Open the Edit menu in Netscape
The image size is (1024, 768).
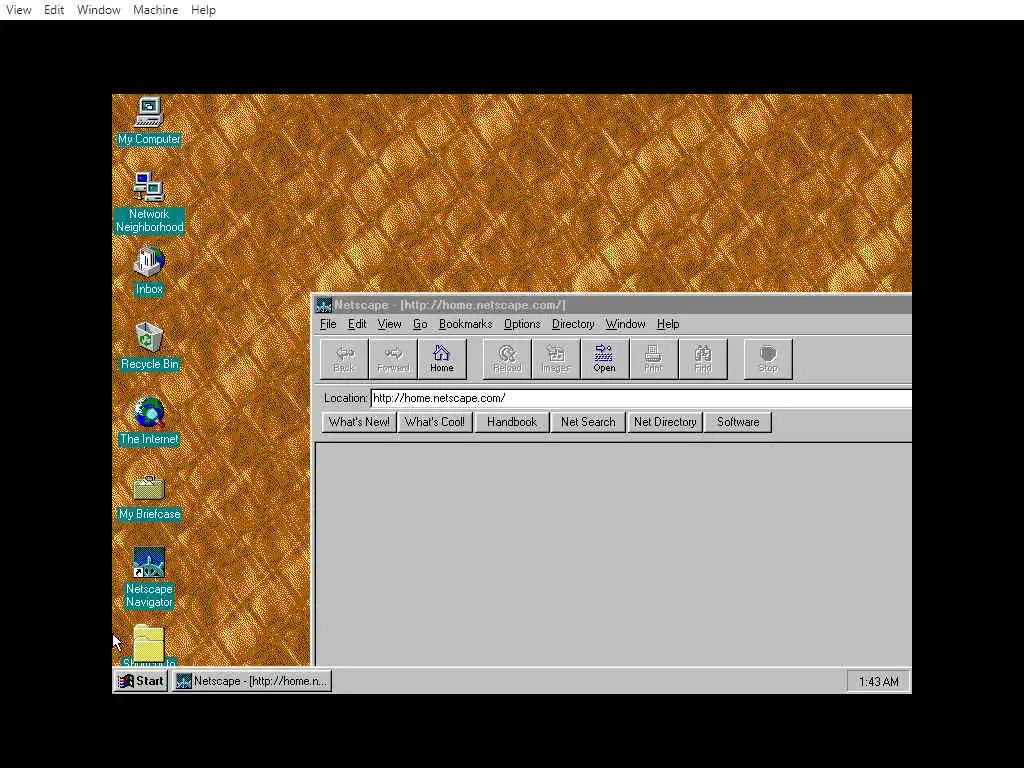pyautogui.click(x=357, y=324)
